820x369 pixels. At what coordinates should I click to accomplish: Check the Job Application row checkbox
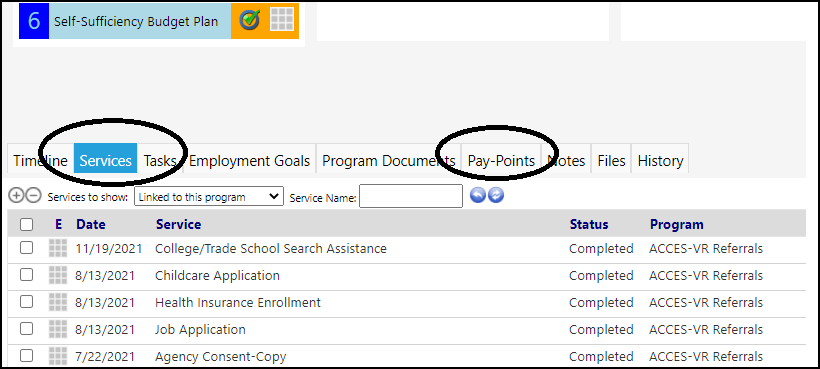(26, 329)
